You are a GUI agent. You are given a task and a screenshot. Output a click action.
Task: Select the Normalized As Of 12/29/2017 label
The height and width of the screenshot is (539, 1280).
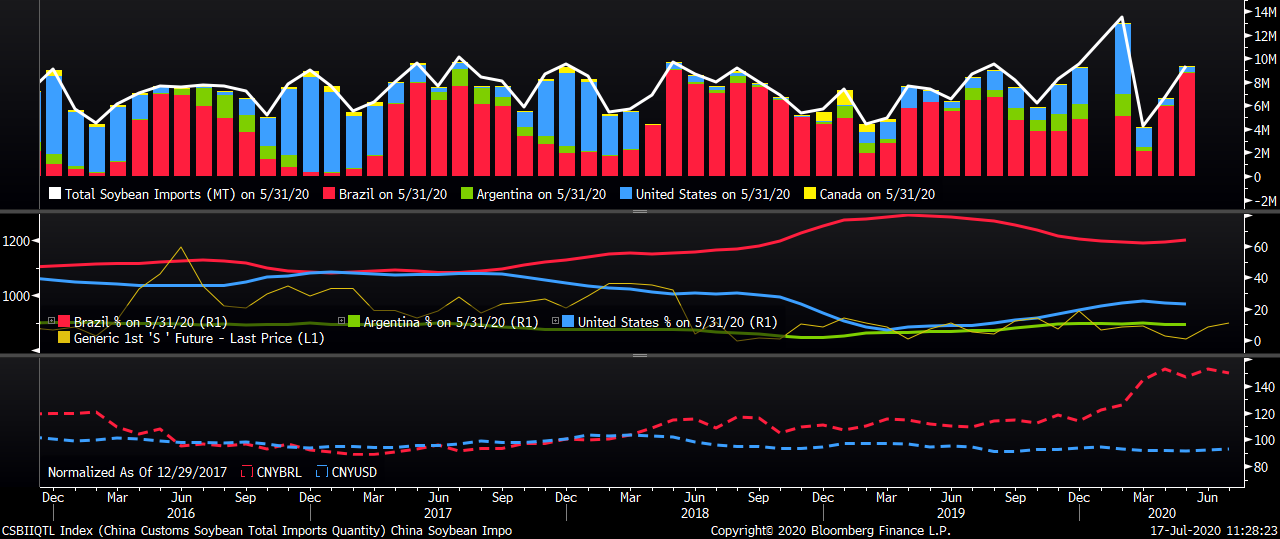pos(138,472)
